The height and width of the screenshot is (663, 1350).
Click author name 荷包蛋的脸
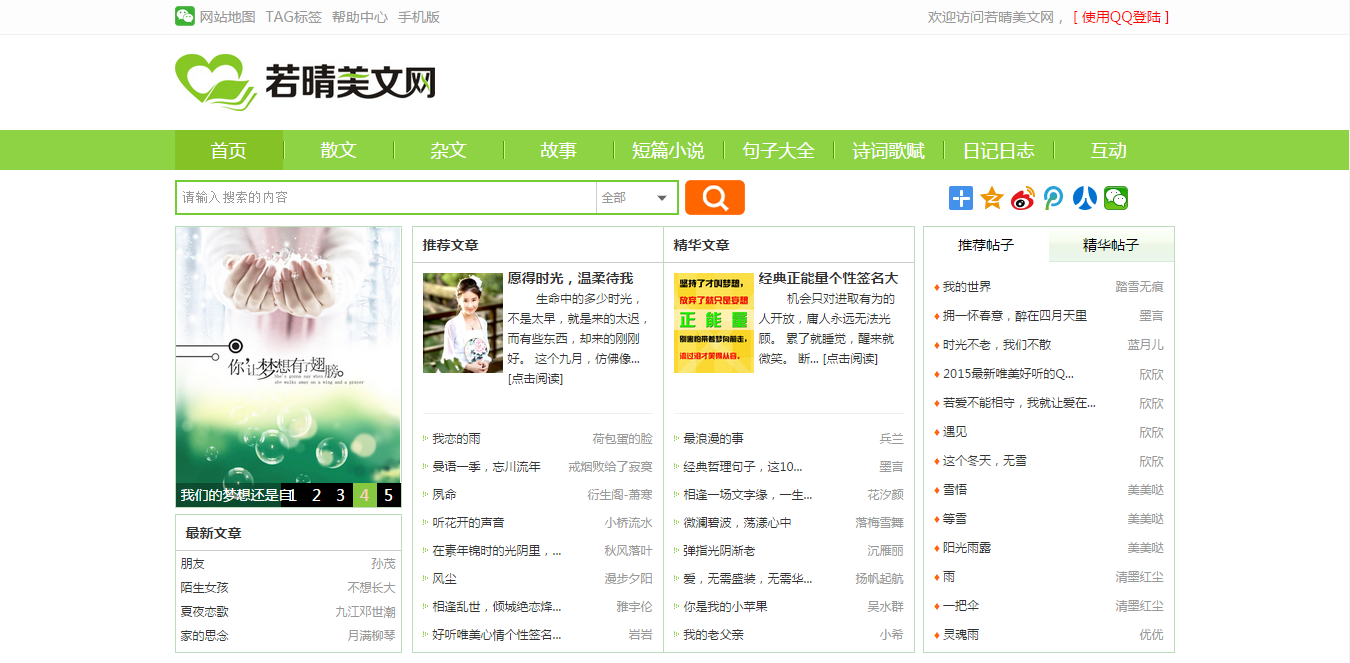pyautogui.click(x=622, y=439)
